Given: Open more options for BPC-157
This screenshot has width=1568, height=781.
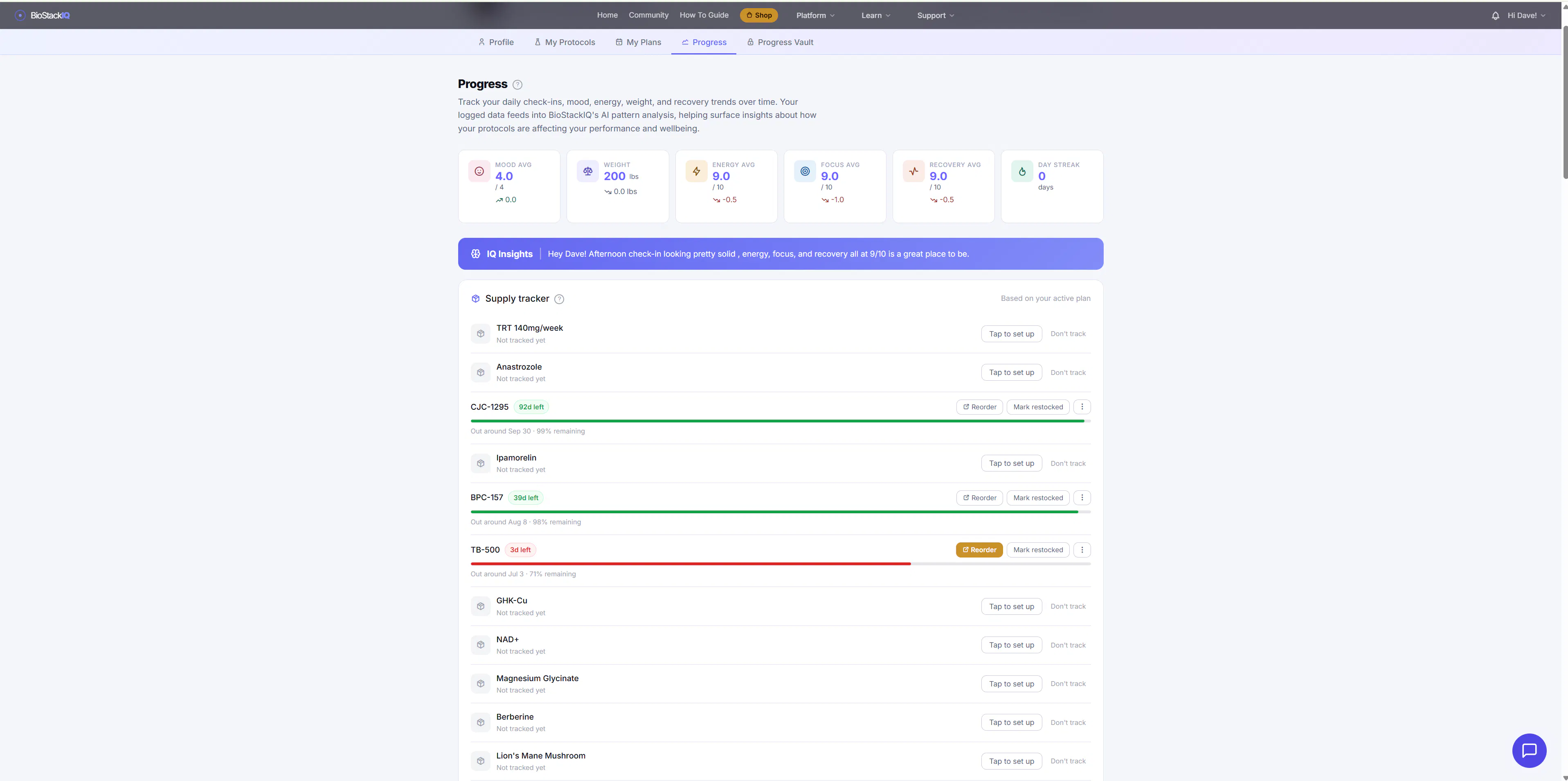Looking at the screenshot, I should click(x=1082, y=498).
